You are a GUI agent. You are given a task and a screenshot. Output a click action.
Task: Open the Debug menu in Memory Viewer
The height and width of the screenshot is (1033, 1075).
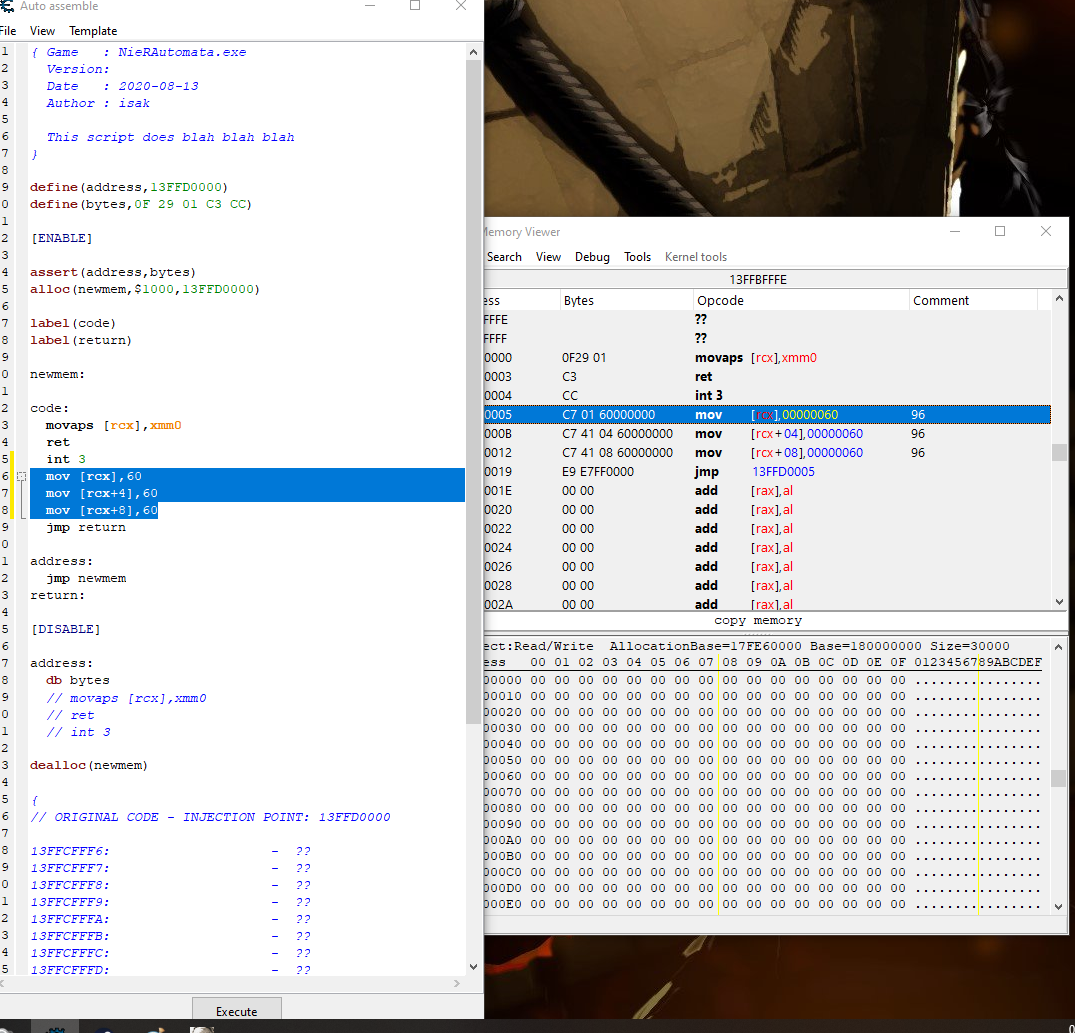(592, 257)
